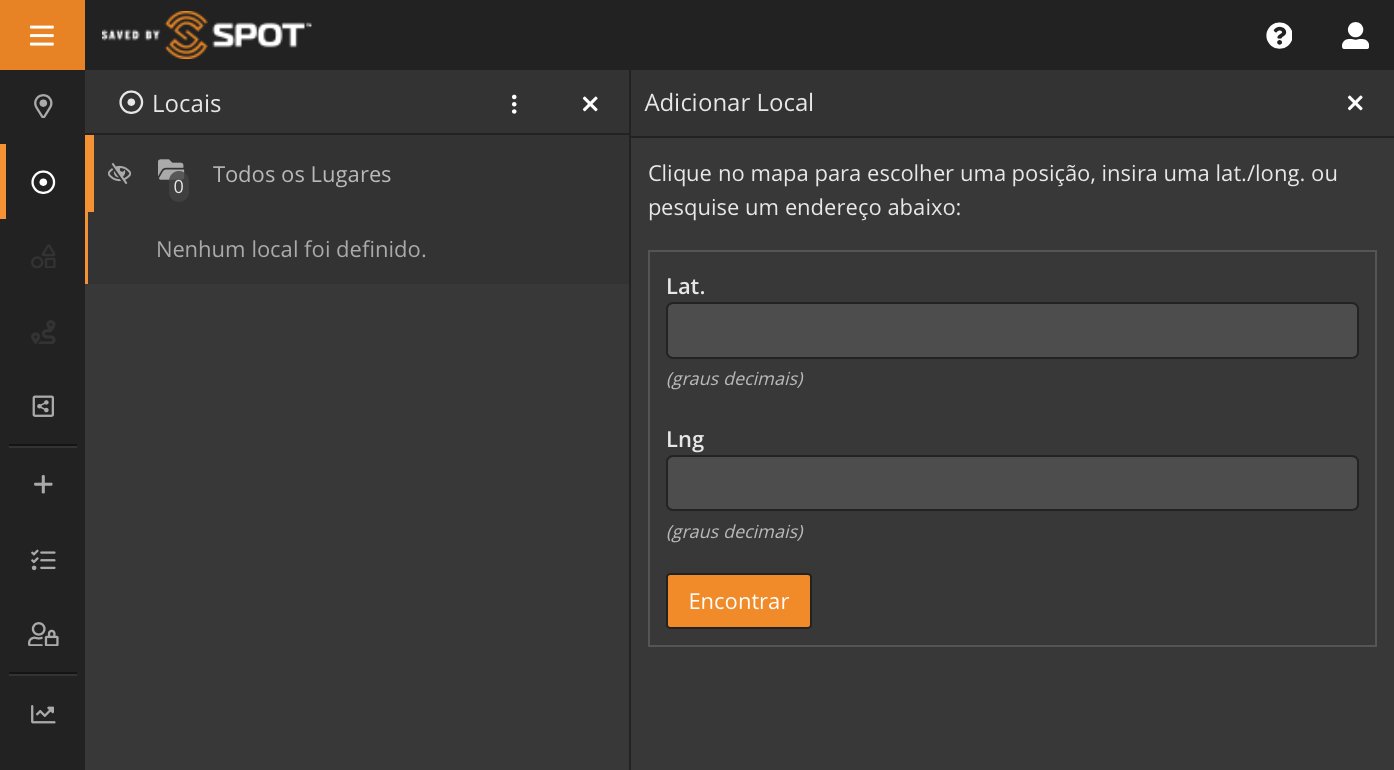Click the Lat. input field

click(1011, 331)
